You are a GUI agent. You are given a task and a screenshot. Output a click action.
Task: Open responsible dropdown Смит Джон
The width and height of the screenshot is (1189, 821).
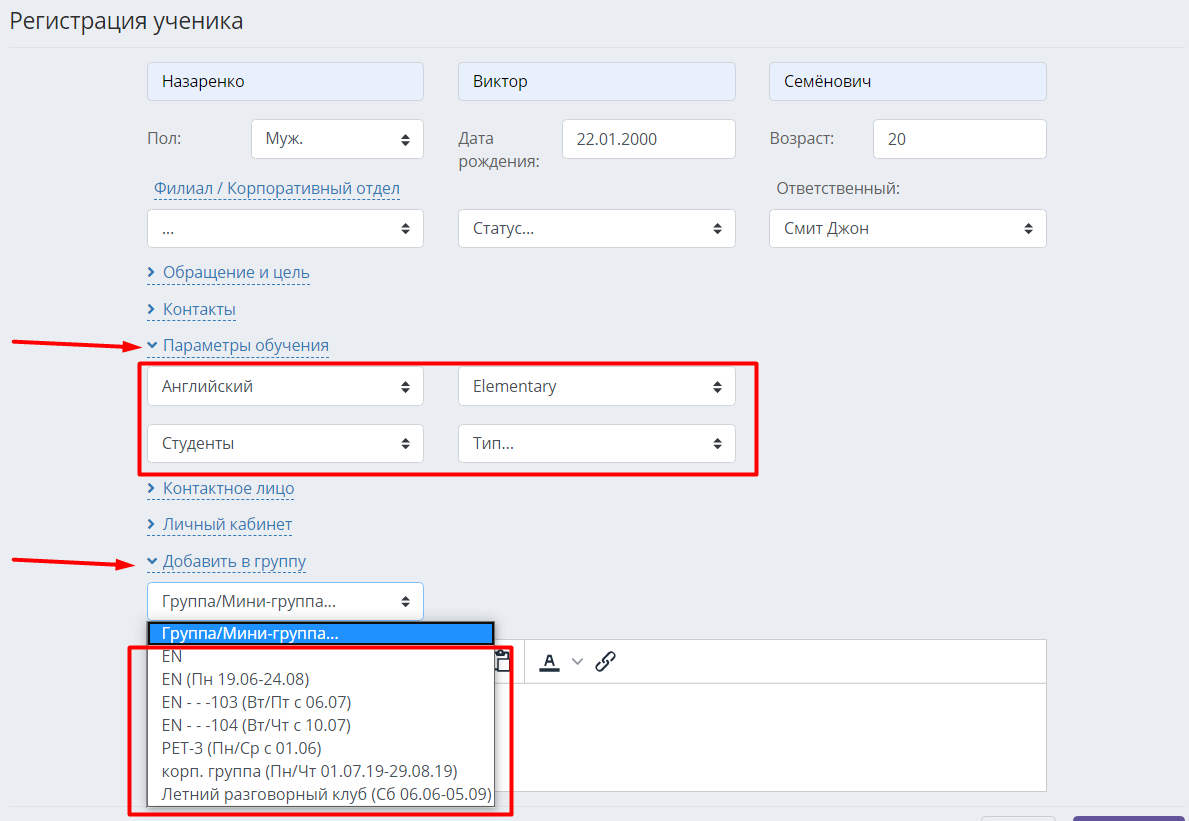click(908, 228)
